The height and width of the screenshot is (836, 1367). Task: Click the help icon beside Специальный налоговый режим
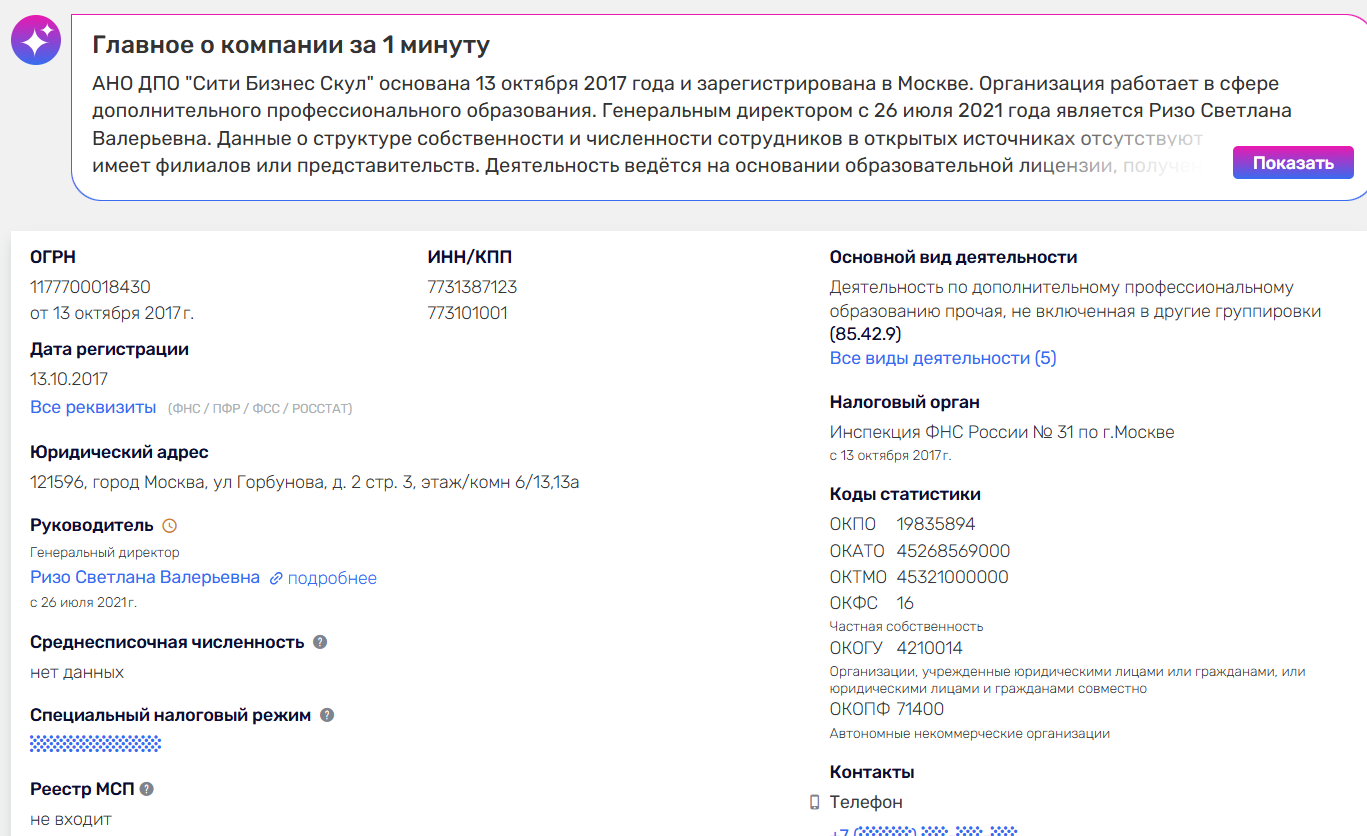327,715
